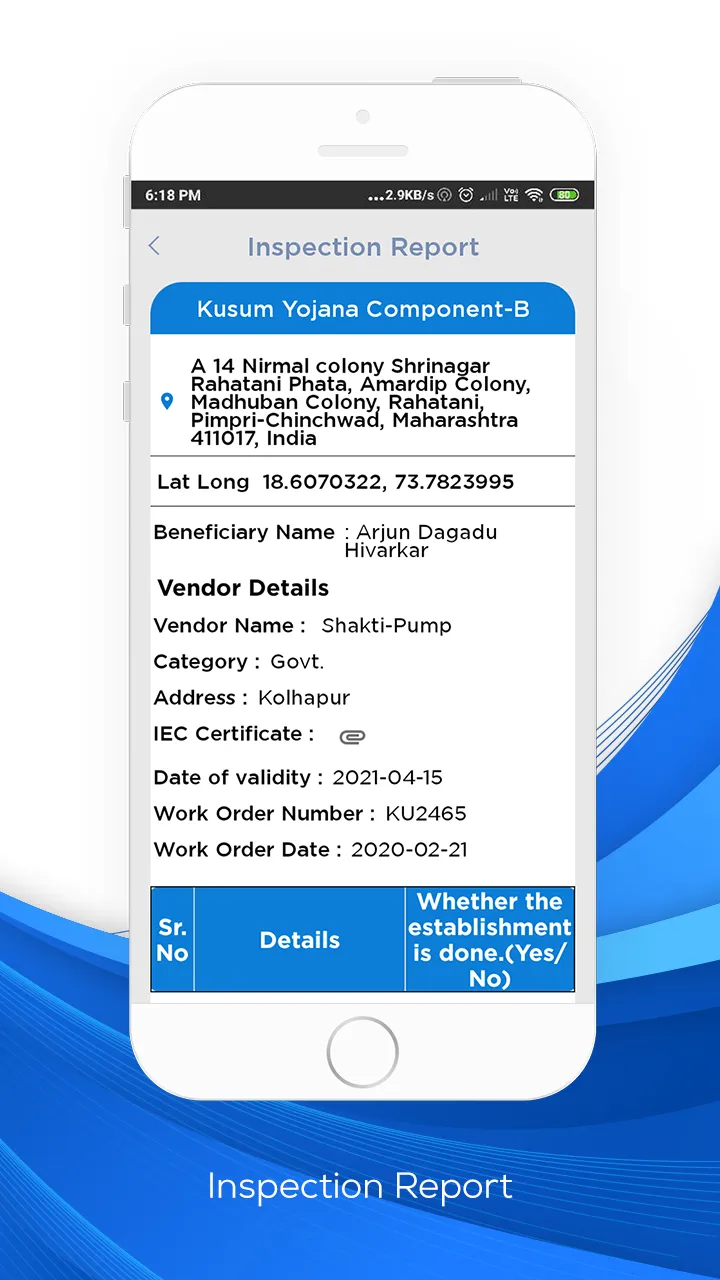The height and width of the screenshot is (1280, 720).
Task: Click the Category value Govt.
Action: (x=298, y=662)
